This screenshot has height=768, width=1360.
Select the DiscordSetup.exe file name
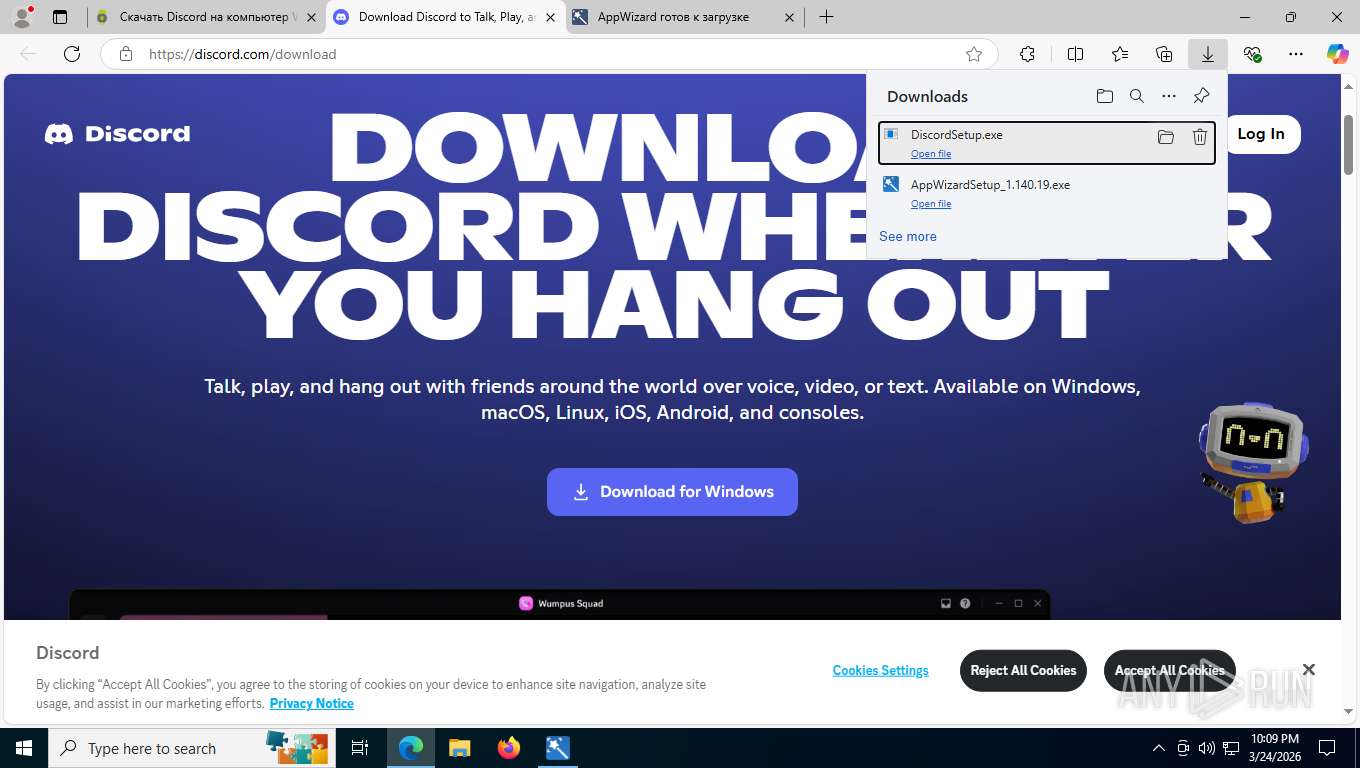coord(956,135)
